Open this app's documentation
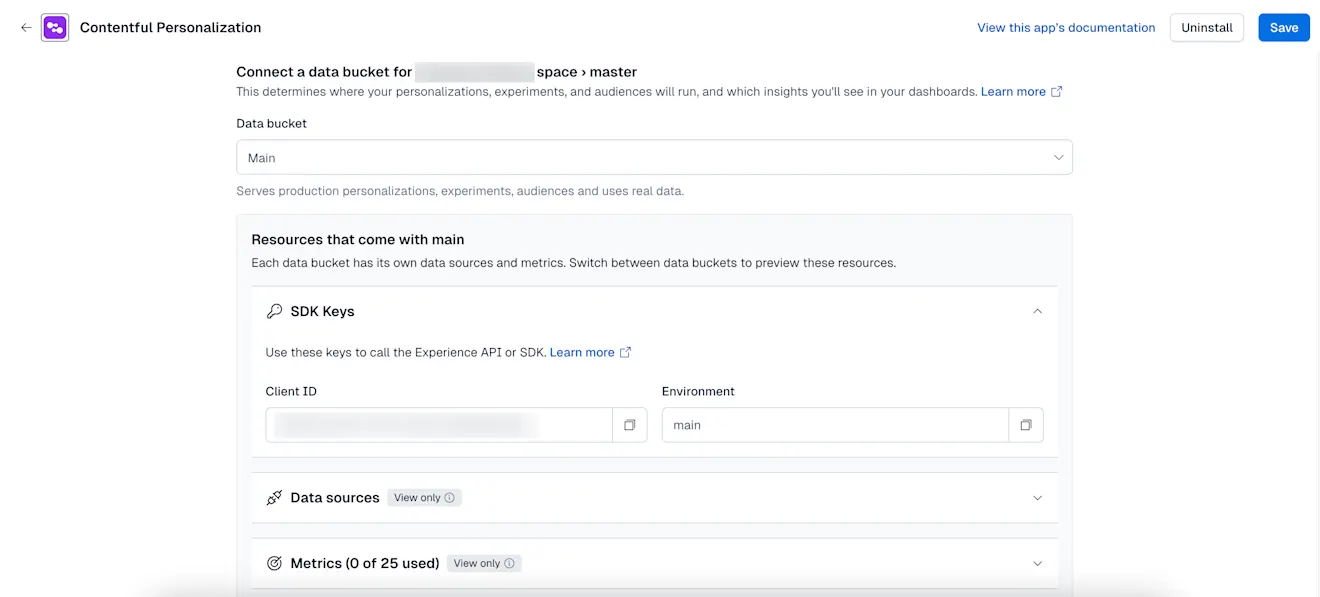Screen dimensions: 1320x597 1066,27
